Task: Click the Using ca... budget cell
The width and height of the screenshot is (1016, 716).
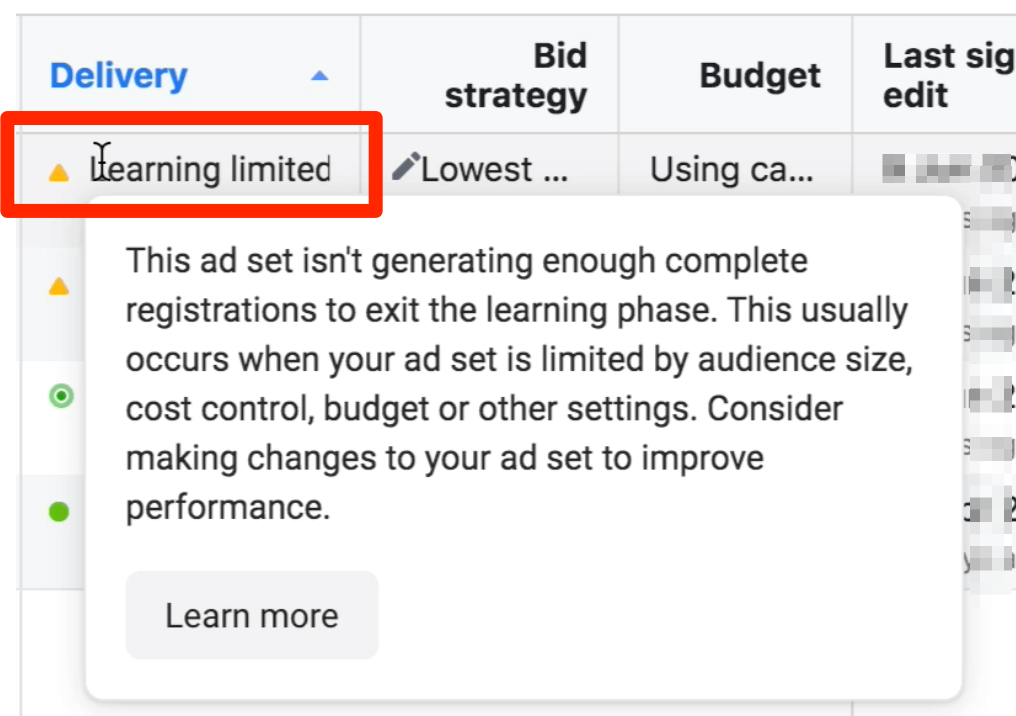Action: point(732,169)
